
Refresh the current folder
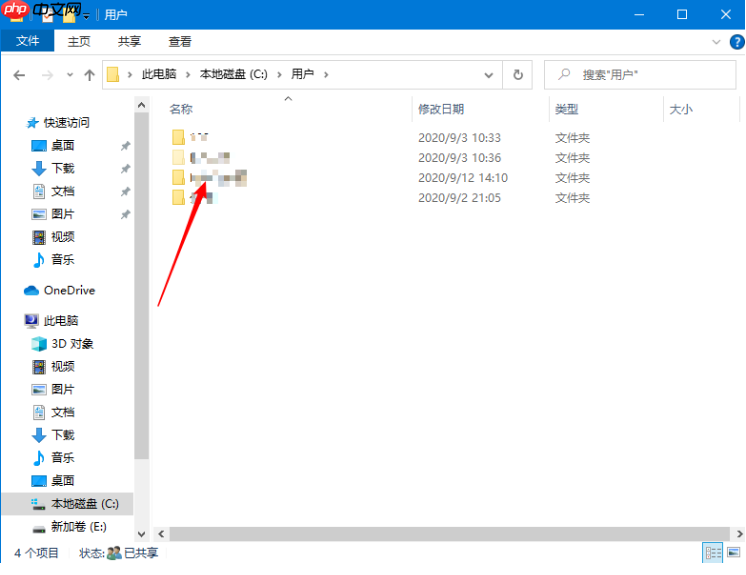point(518,75)
